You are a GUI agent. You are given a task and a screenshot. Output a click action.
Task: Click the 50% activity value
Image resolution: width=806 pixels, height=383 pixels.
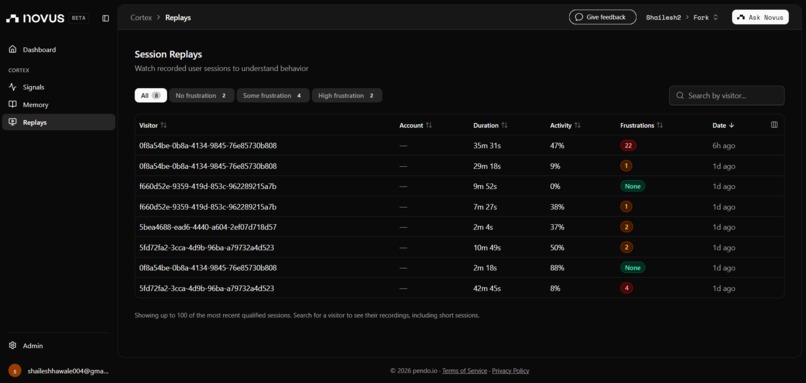click(557, 248)
